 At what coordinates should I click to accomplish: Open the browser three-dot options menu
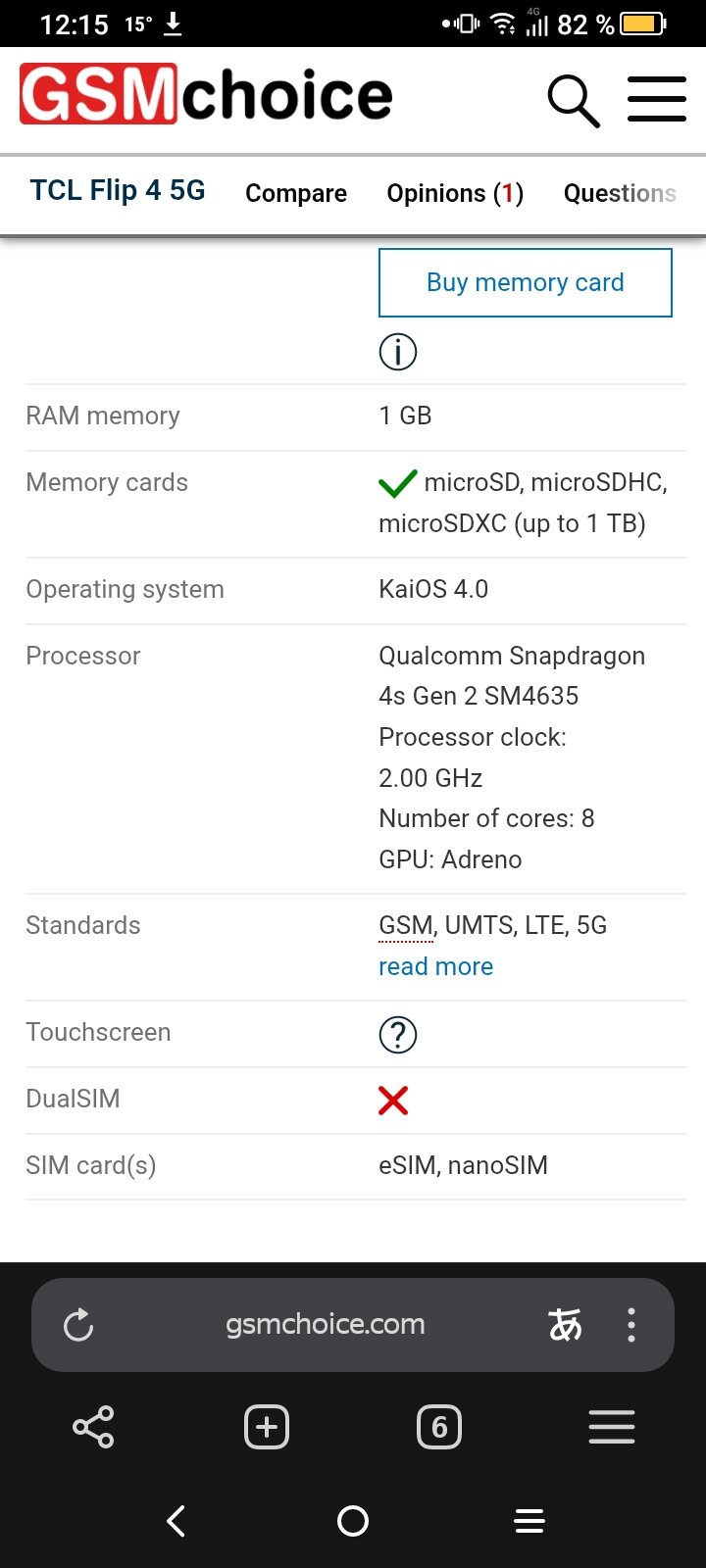(x=631, y=1325)
